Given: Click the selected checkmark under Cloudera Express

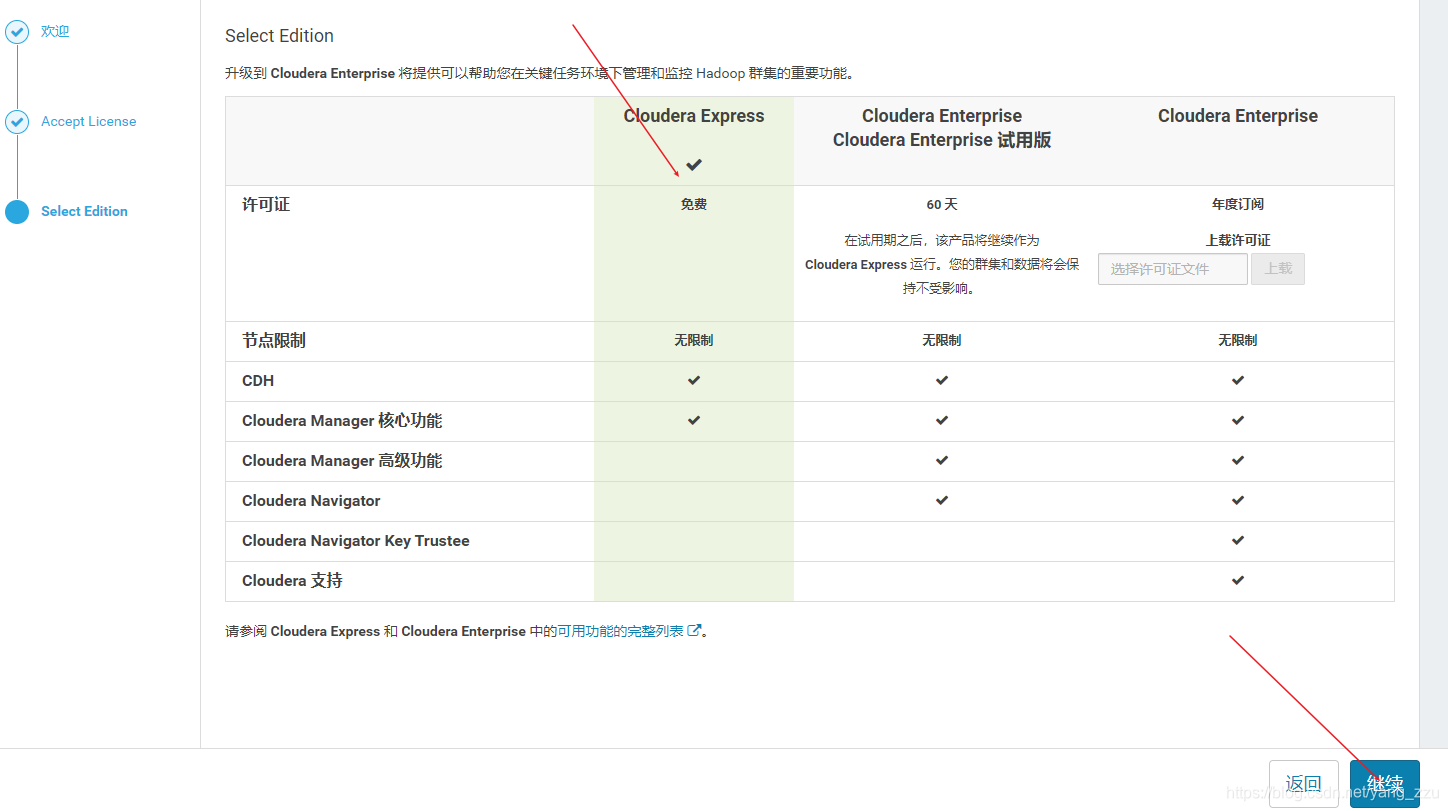Looking at the screenshot, I should pyautogui.click(x=694, y=164).
